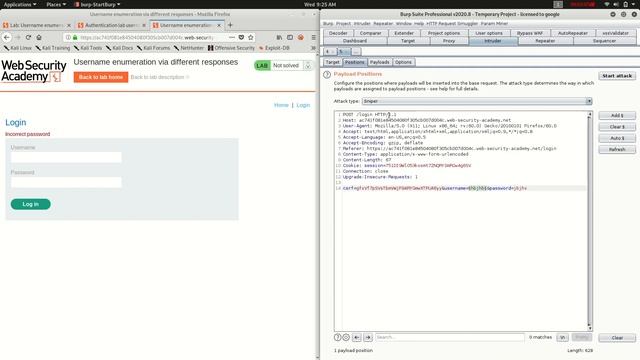Click Clear § button
640x360 pixels.
point(617,127)
